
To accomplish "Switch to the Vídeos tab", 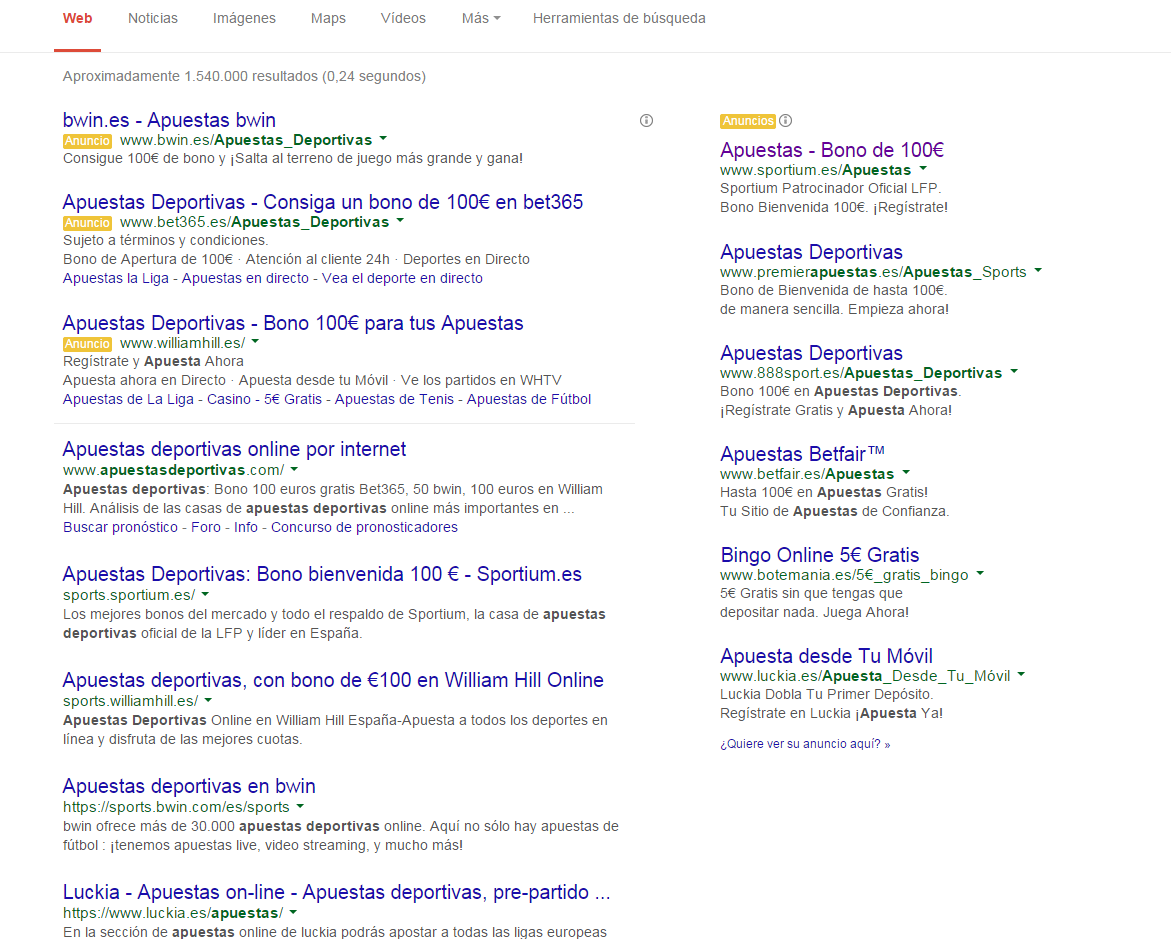I will 403,18.
